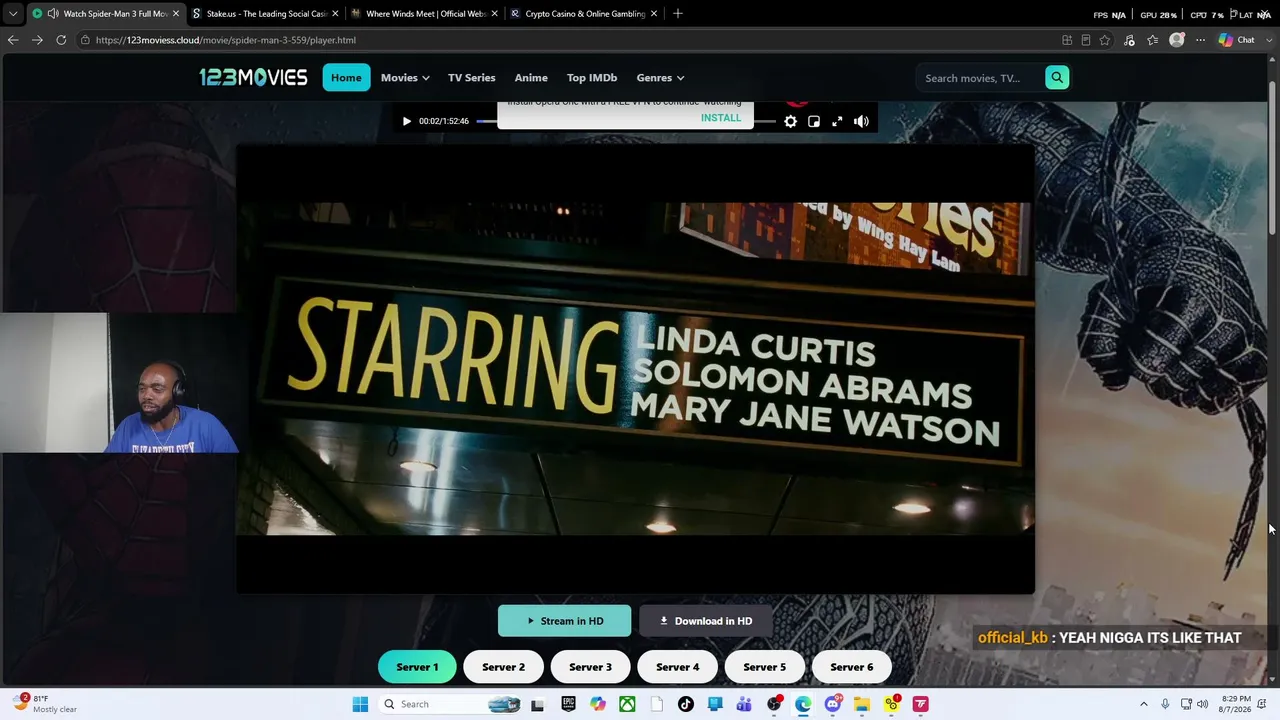The width and height of the screenshot is (1280, 720).
Task: Reload the current page
Action: point(61,40)
